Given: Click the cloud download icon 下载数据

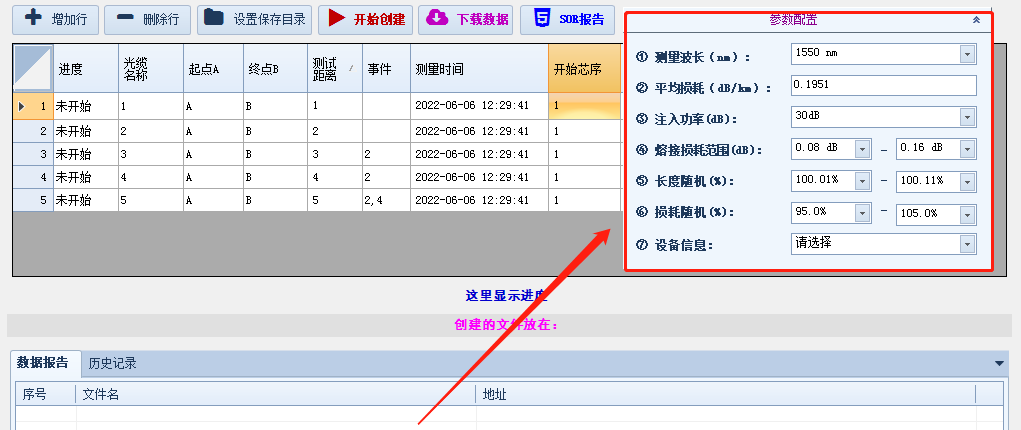Looking at the screenshot, I should click(437, 18).
